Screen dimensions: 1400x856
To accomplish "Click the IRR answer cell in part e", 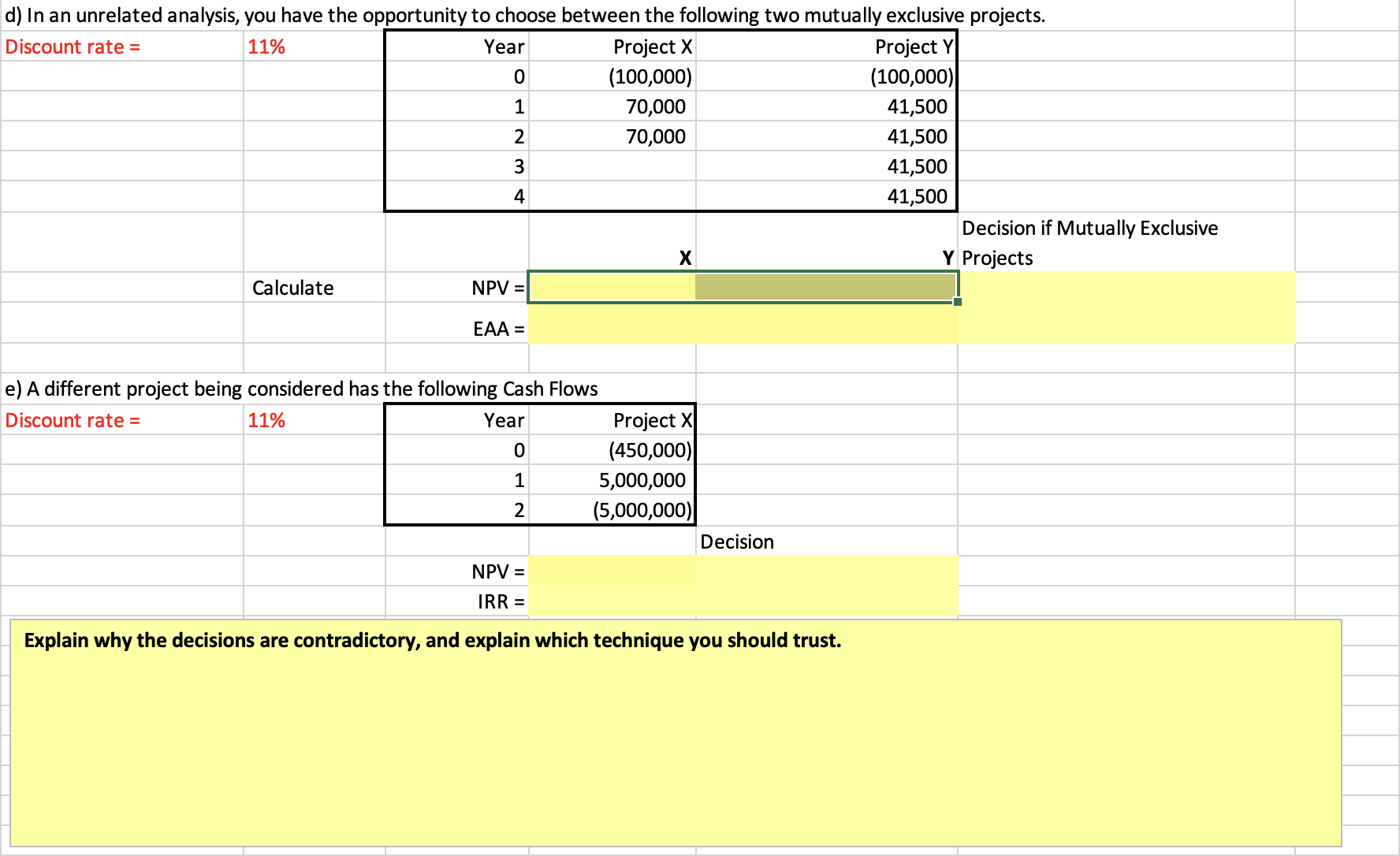I will [x=612, y=601].
